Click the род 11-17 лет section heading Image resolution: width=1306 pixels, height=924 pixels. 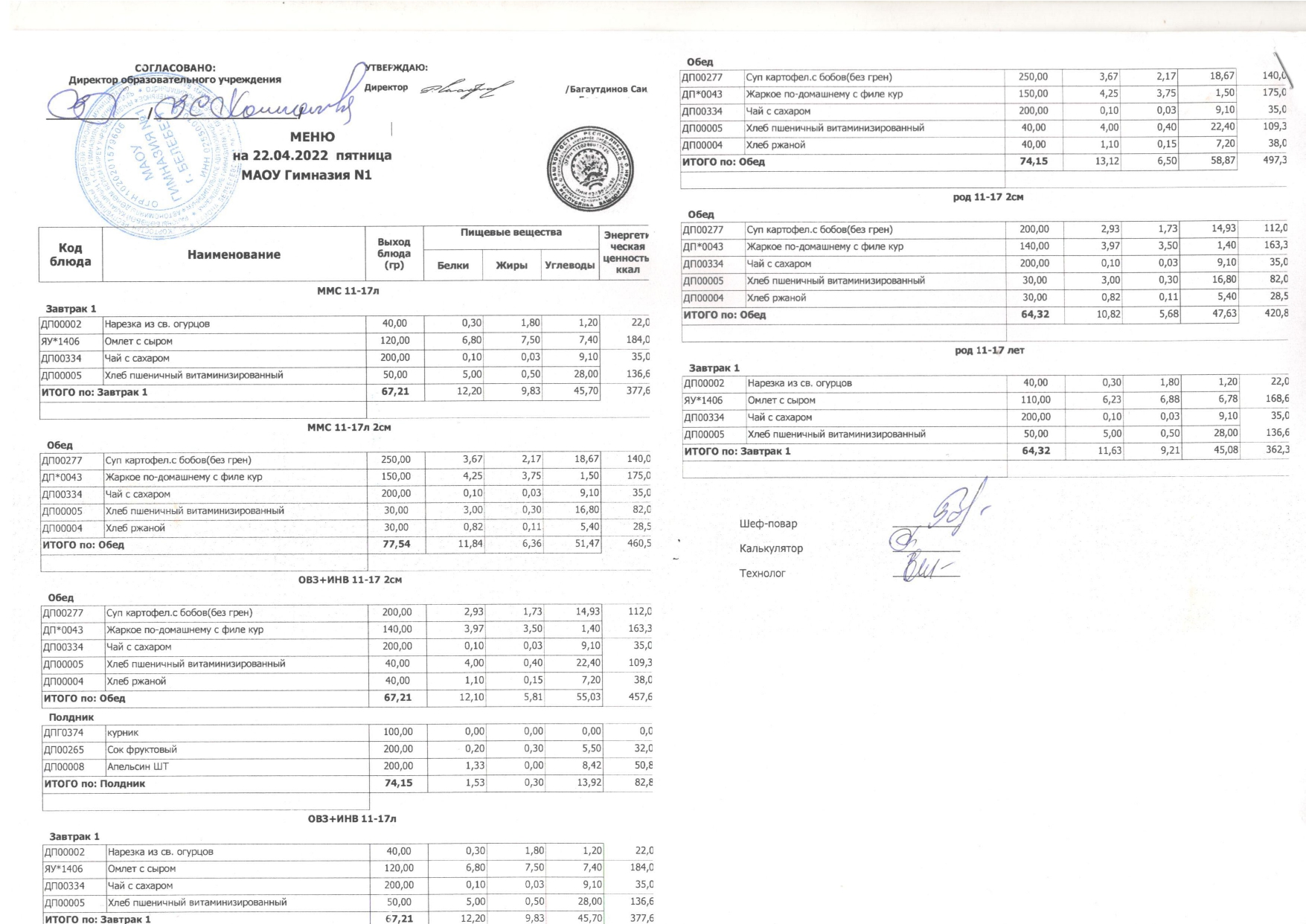coord(989,350)
